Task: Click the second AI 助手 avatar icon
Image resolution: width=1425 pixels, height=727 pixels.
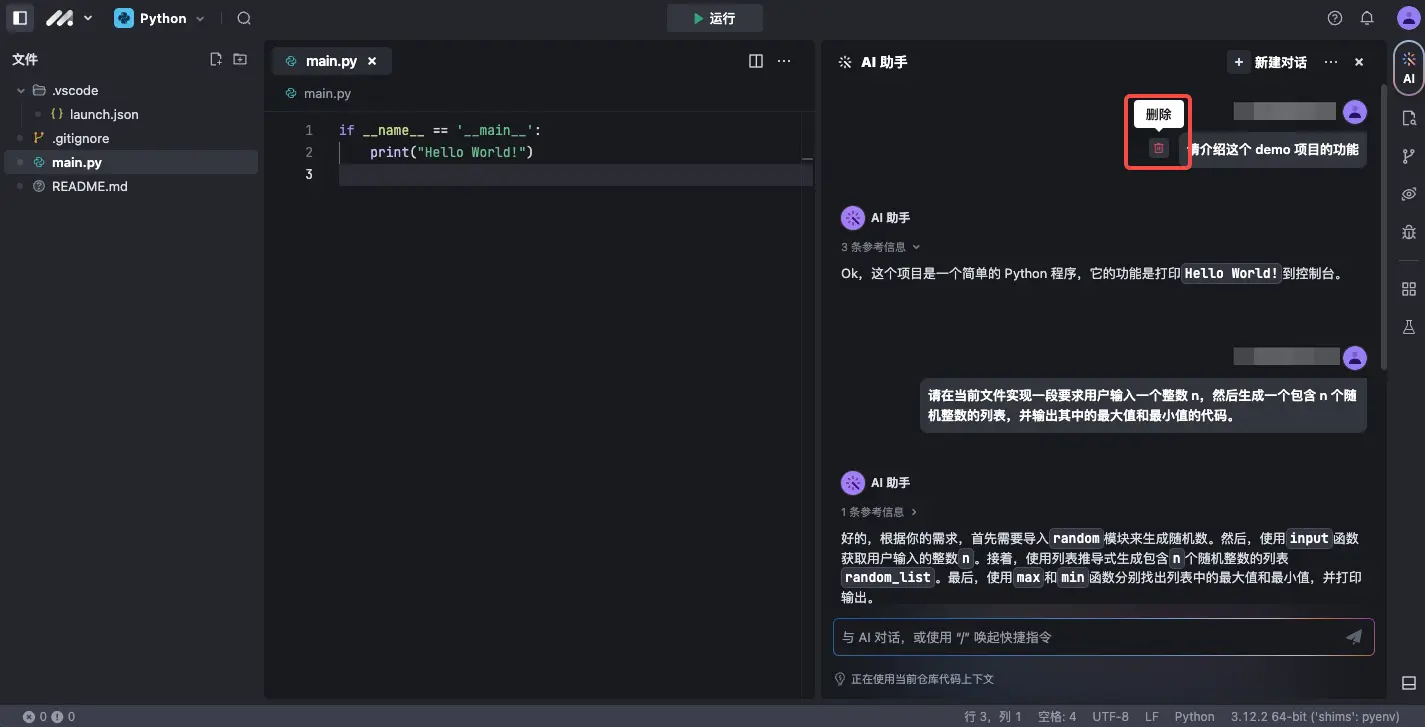Action: [853, 483]
